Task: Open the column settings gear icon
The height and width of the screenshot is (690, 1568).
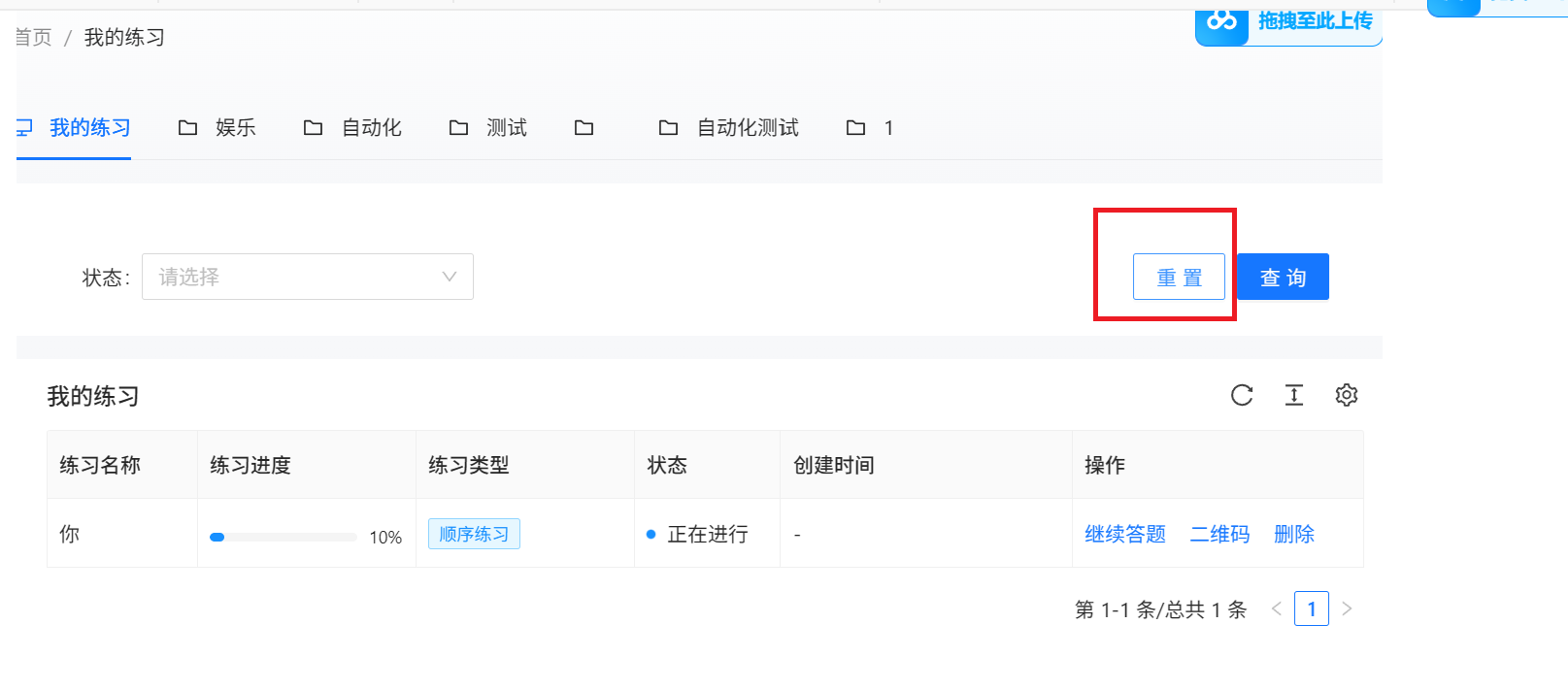Action: [1347, 395]
